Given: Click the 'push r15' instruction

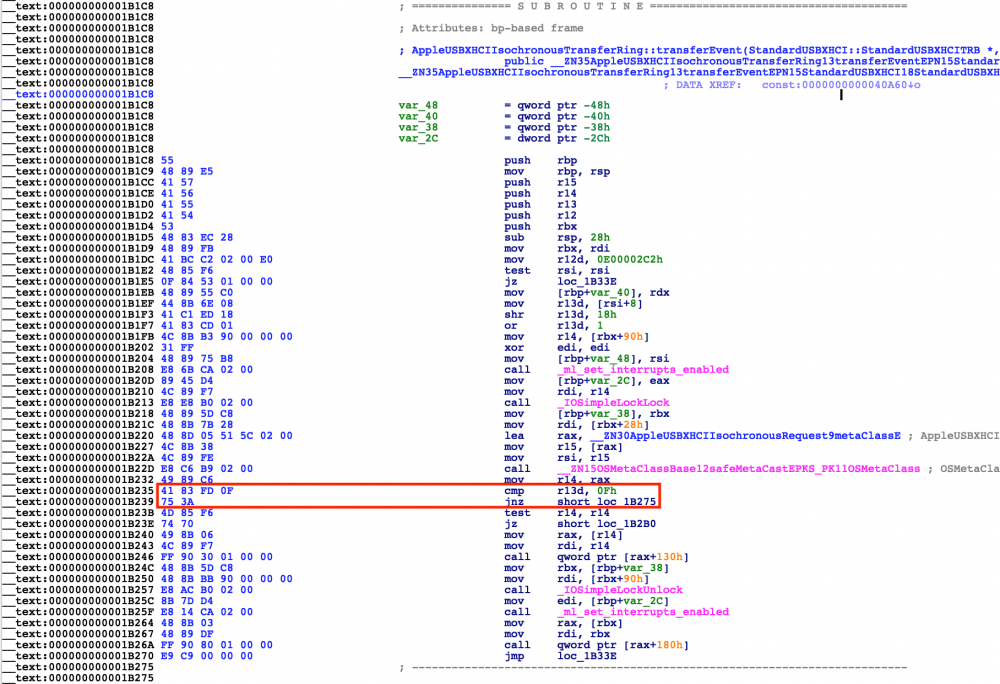Looking at the screenshot, I should 540,182.
